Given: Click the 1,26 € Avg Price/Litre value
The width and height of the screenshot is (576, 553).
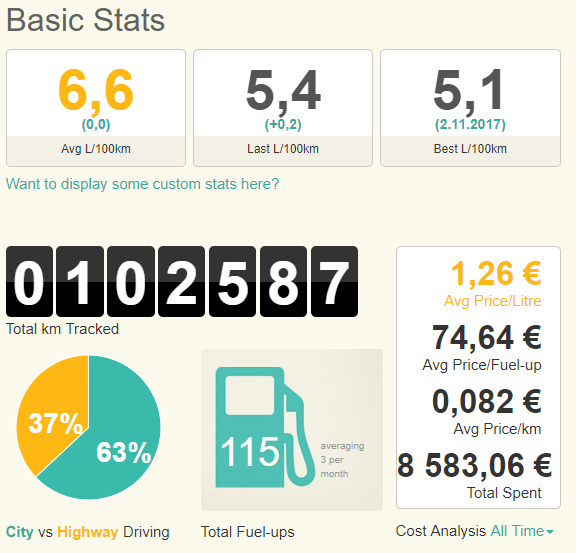Looking at the screenshot, I should 496,274.
